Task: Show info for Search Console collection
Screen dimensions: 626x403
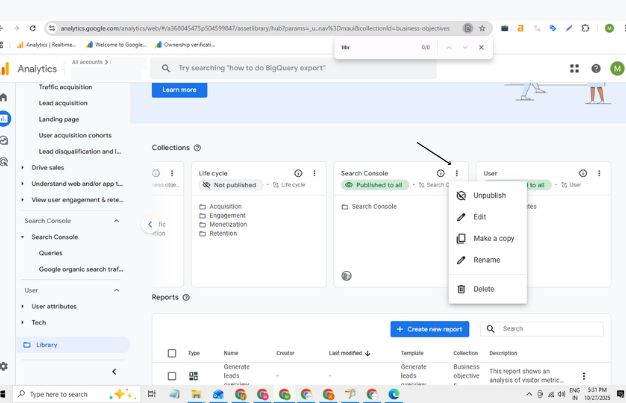Action: pos(440,173)
